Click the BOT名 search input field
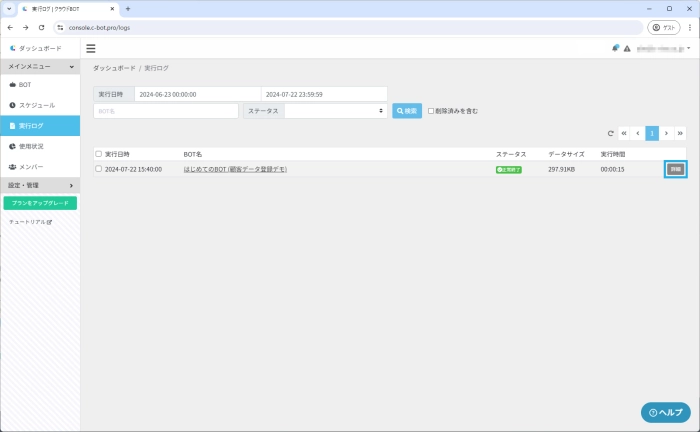 coord(165,111)
